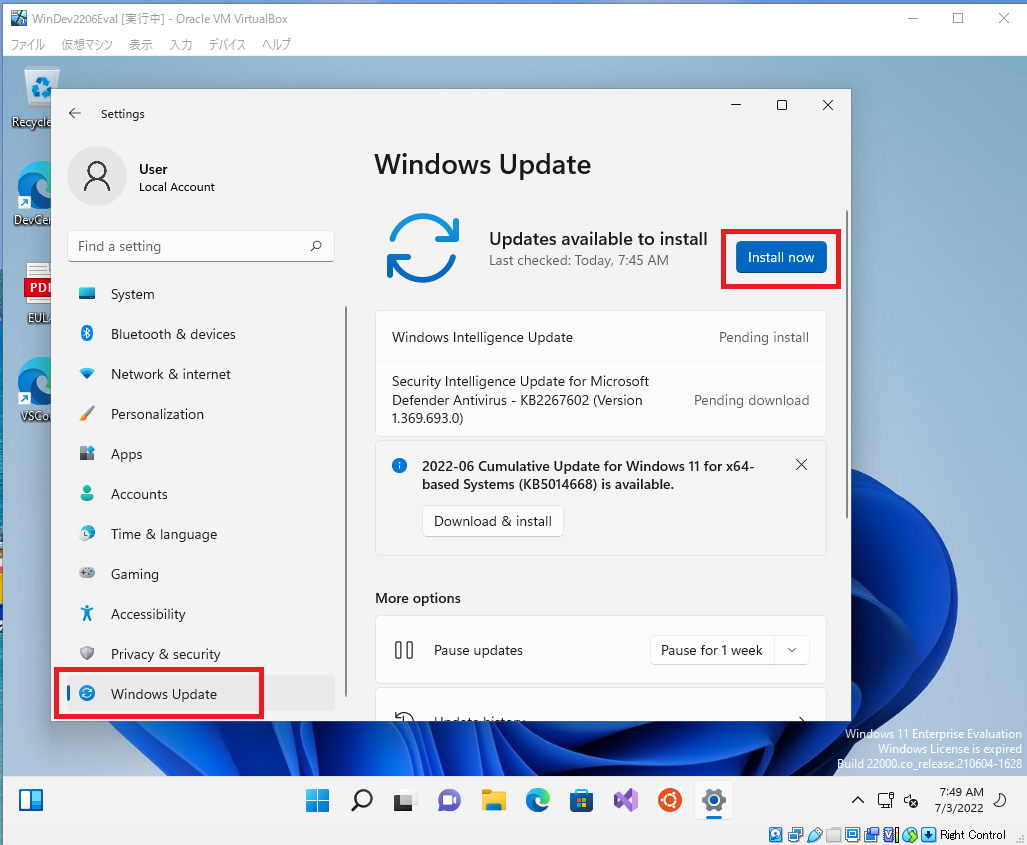Open Ubuntu from the taskbar
The height and width of the screenshot is (845, 1027).
(669, 800)
